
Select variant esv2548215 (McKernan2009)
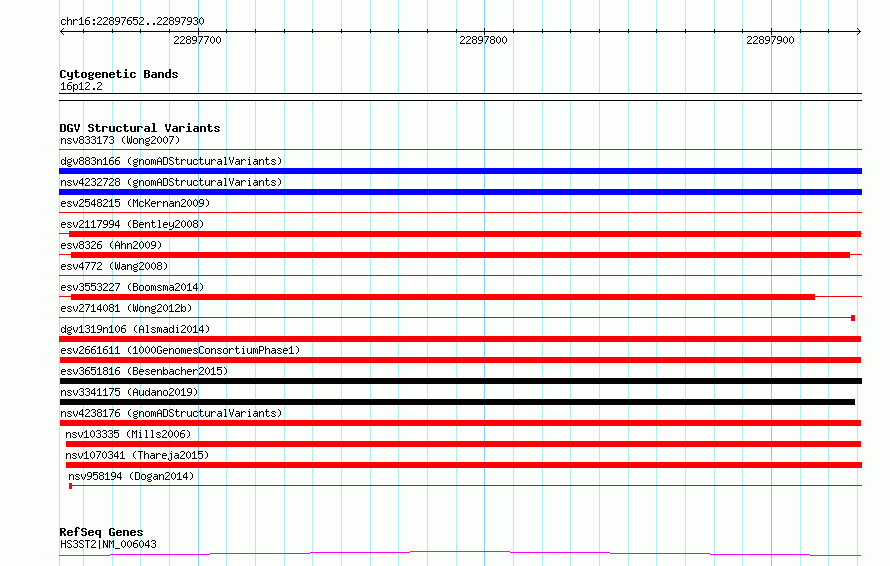click(135, 203)
